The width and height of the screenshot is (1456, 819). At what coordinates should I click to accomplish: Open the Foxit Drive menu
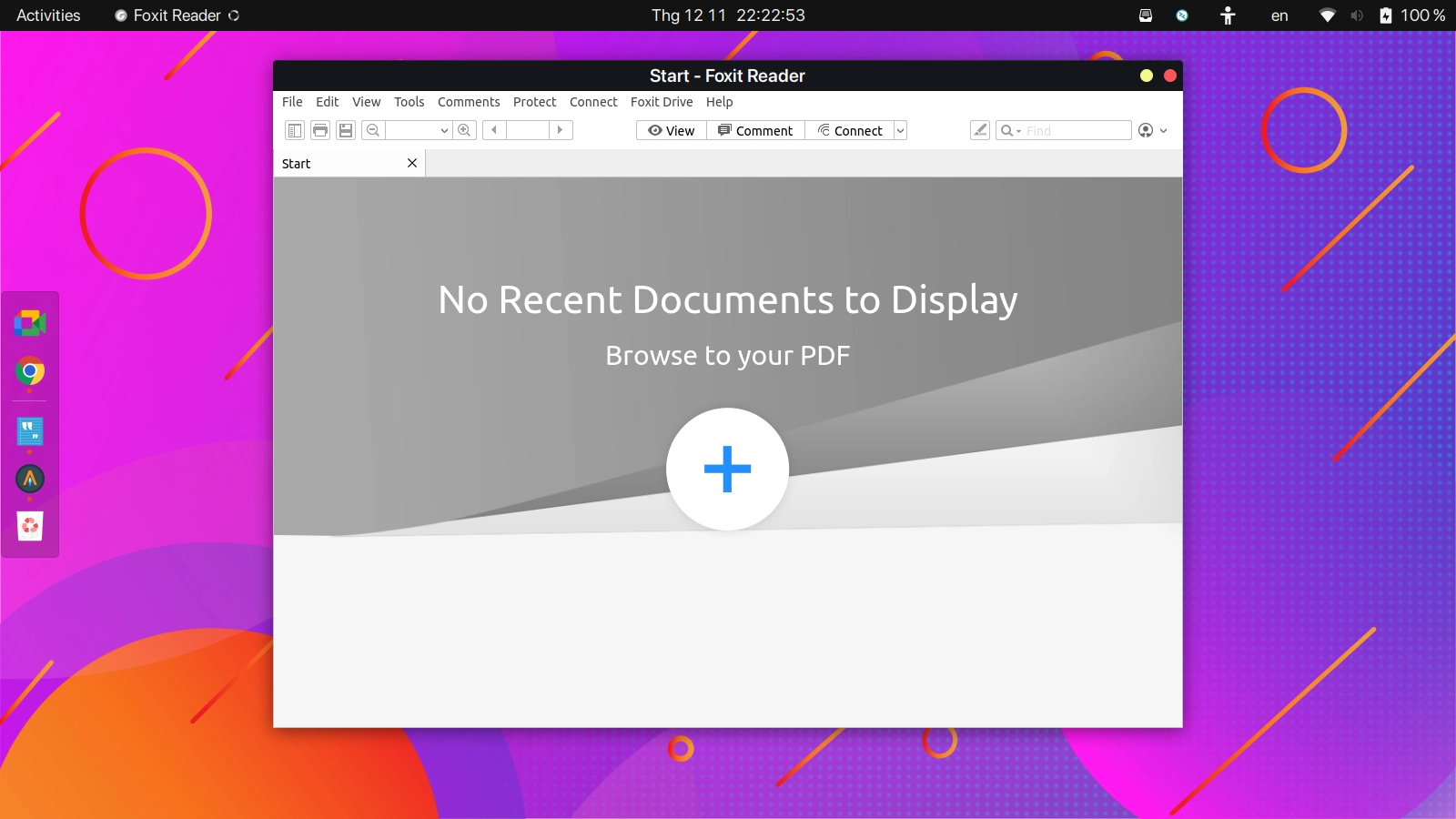[x=662, y=102]
